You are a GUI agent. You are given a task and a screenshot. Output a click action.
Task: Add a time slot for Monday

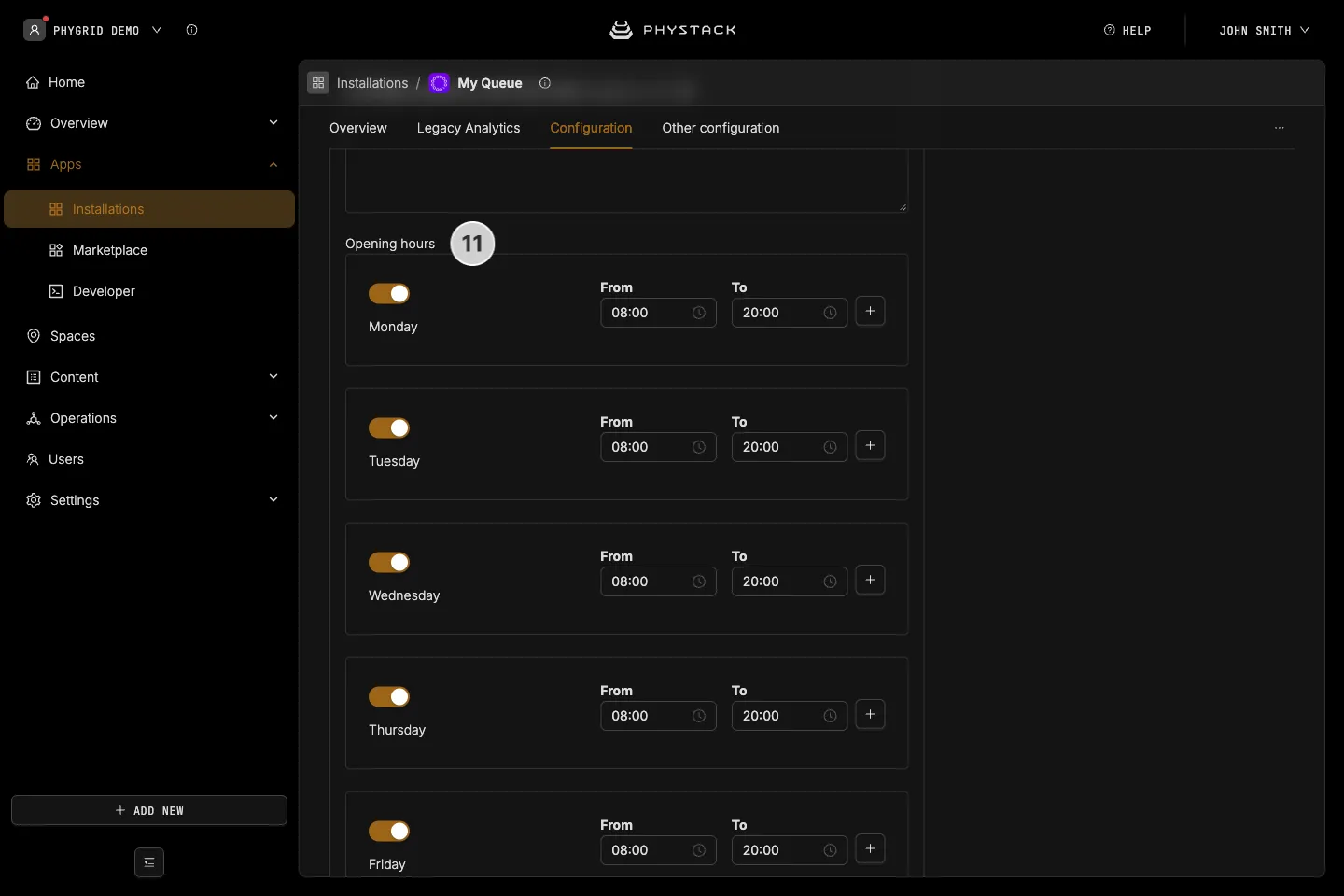[x=870, y=312]
